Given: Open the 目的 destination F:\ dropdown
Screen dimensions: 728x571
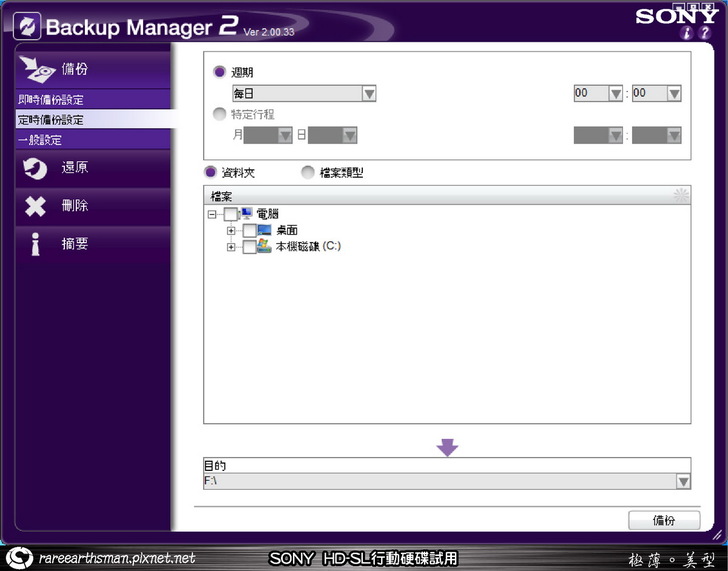Looking at the screenshot, I should click(683, 482).
